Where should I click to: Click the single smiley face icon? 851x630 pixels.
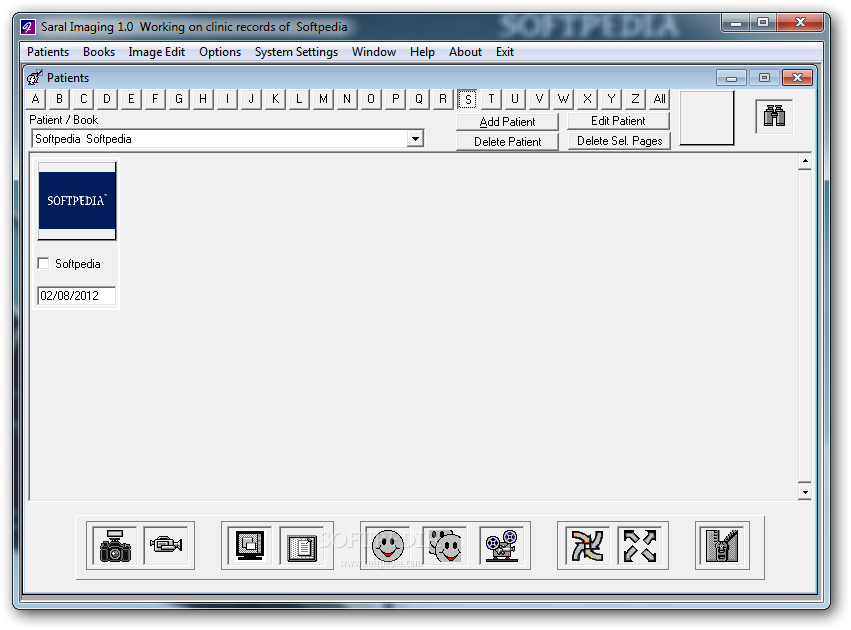(388, 545)
